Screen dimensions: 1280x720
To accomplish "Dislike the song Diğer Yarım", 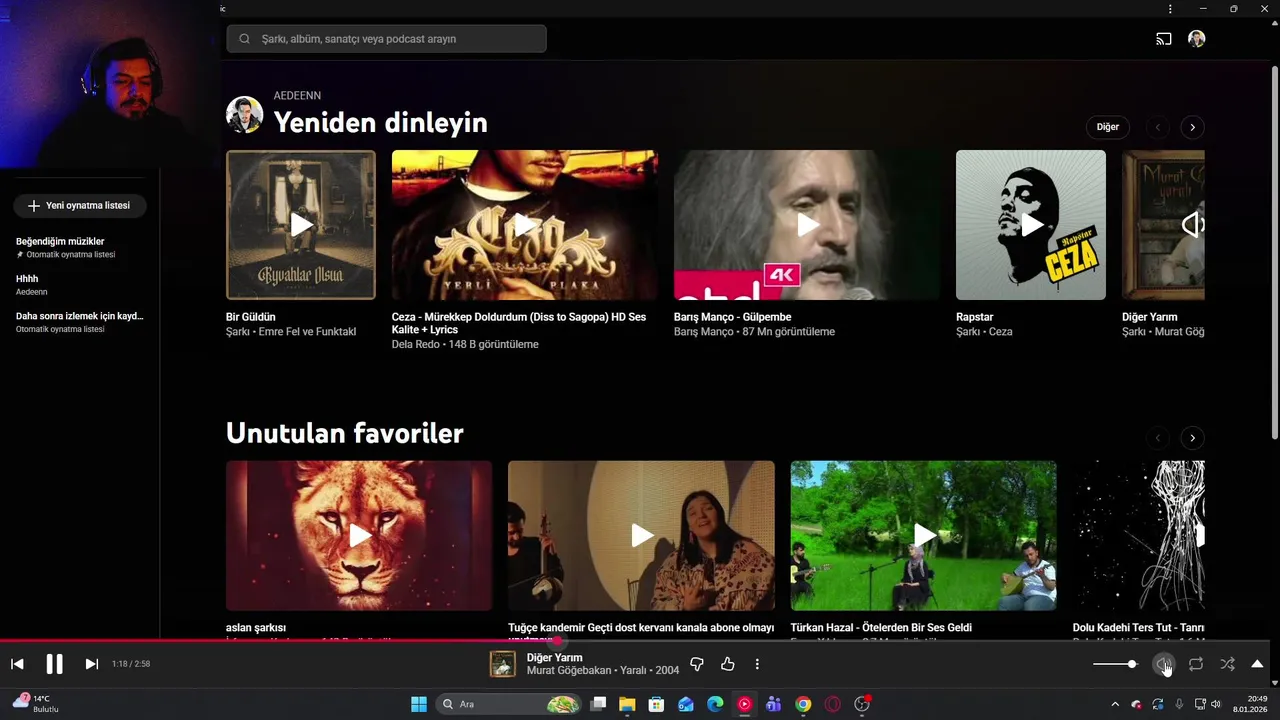I will pos(697,664).
